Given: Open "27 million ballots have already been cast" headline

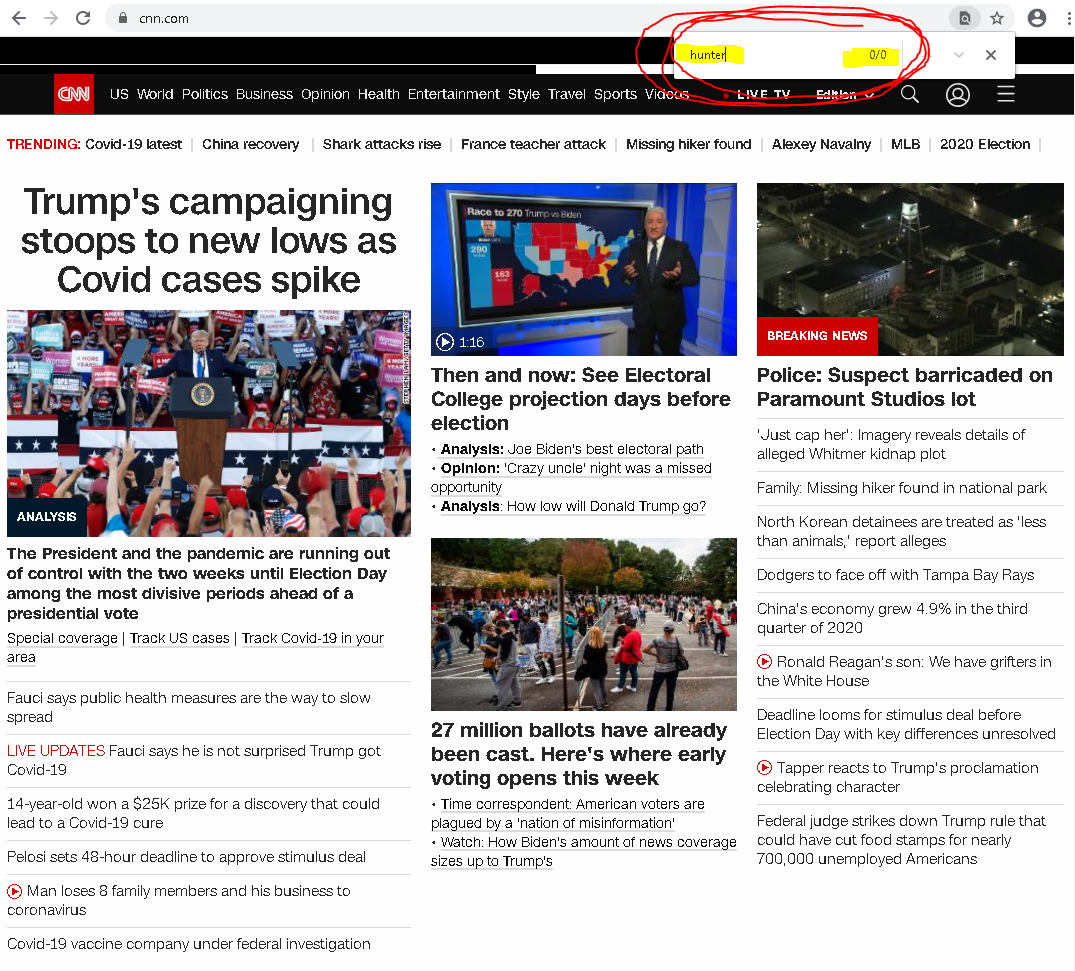Looking at the screenshot, I should [579, 754].
